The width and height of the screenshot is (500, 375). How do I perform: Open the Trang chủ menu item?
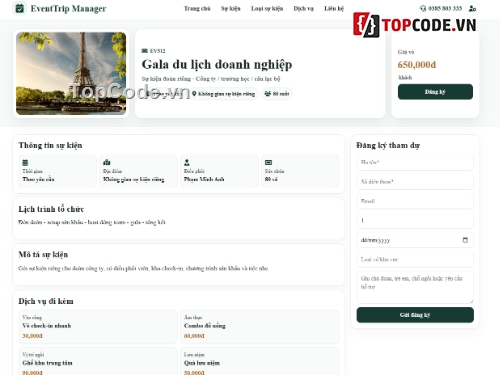point(197,9)
